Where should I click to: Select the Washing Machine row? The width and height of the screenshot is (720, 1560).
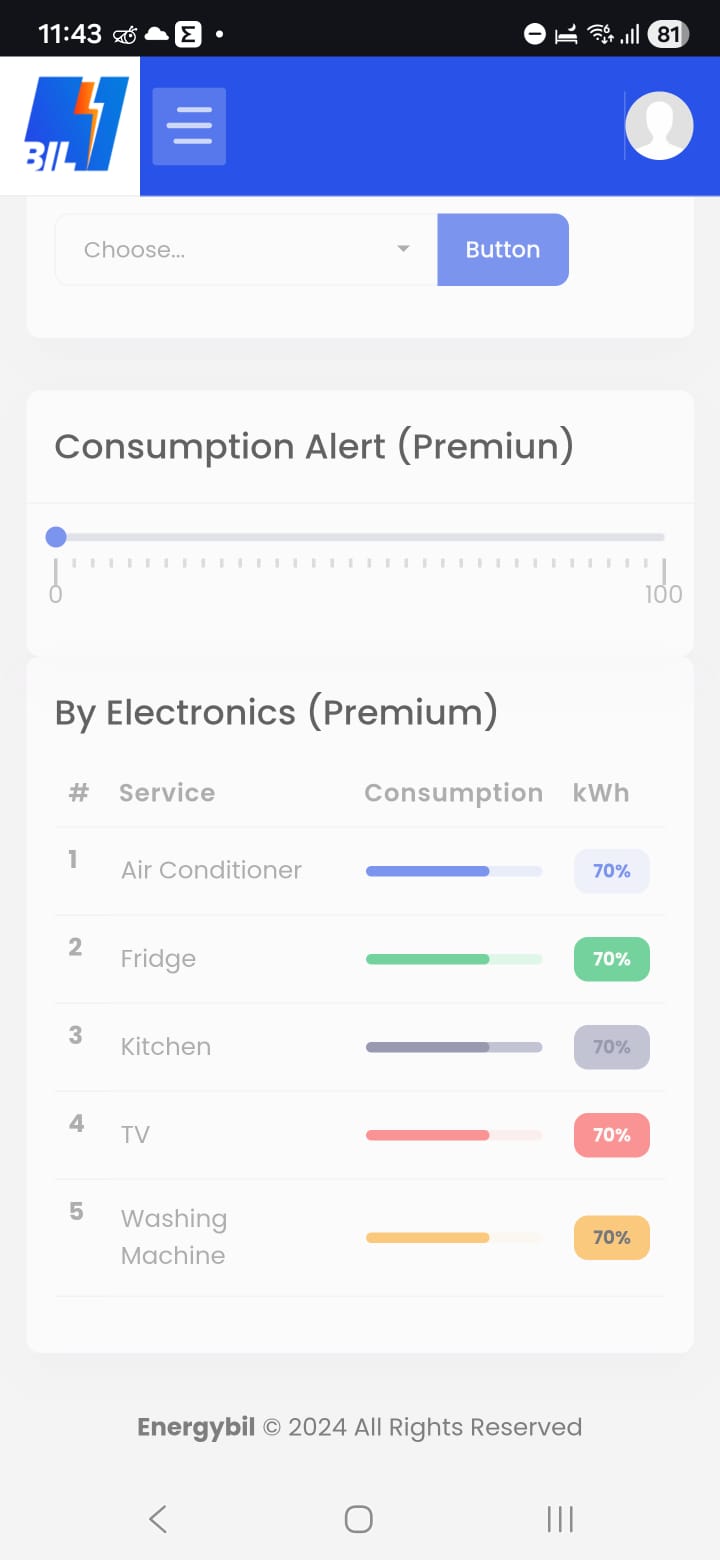(359, 1238)
